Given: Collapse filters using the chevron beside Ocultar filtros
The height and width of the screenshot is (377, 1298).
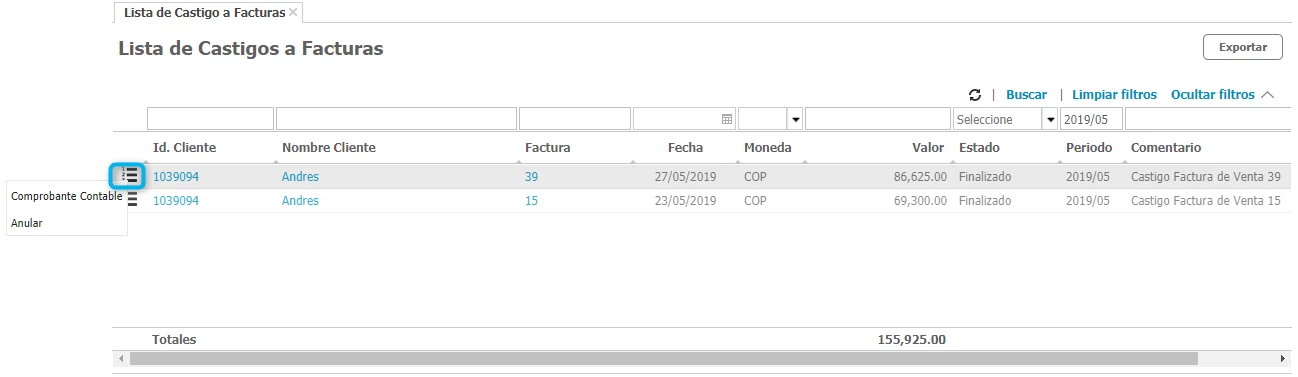Looking at the screenshot, I should click(x=1268, y=94).
